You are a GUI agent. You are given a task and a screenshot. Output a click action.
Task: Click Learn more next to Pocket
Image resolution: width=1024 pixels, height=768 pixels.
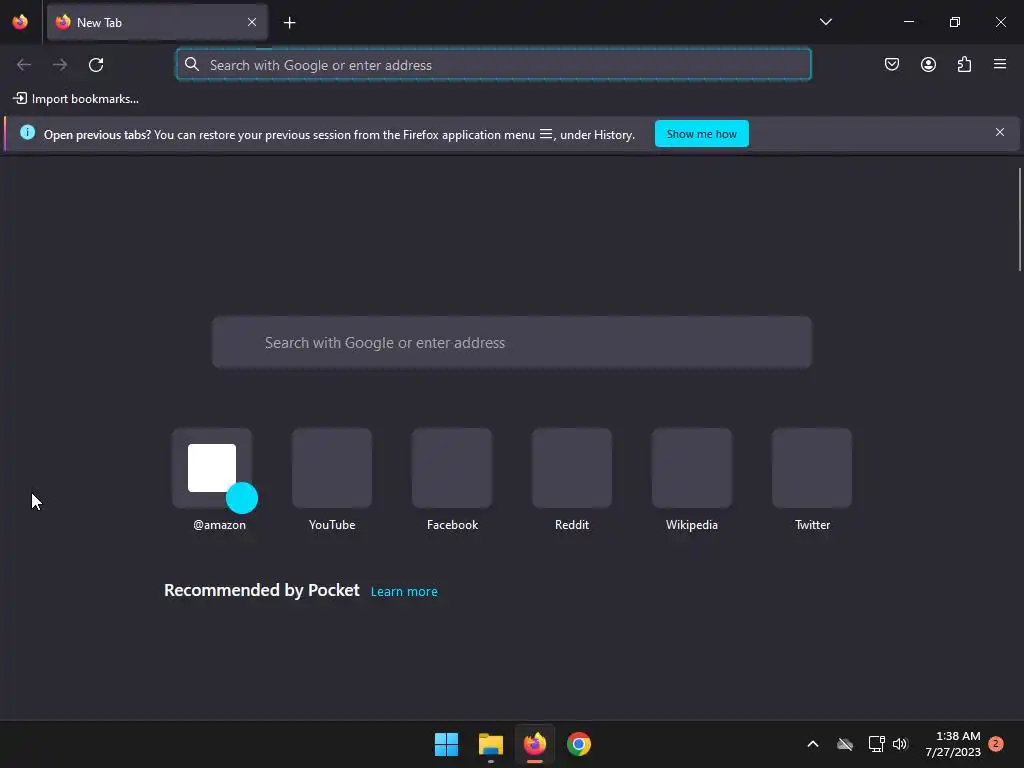tap(404, 592)
